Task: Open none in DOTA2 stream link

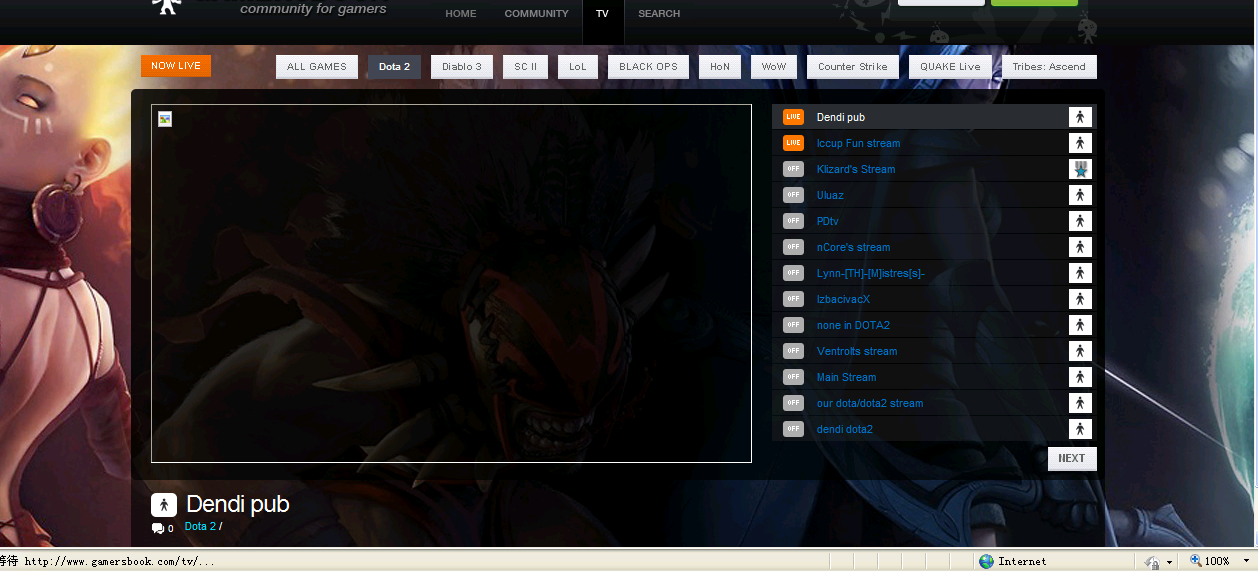Action: (x=853, y=325)
